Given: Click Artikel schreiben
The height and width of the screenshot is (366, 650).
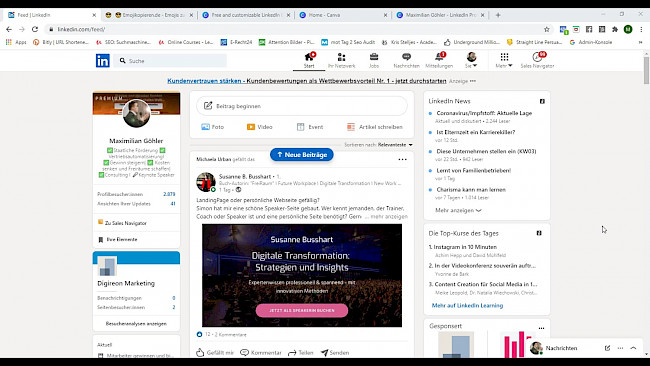Looking at the screenshot, I should coord(375,127).
